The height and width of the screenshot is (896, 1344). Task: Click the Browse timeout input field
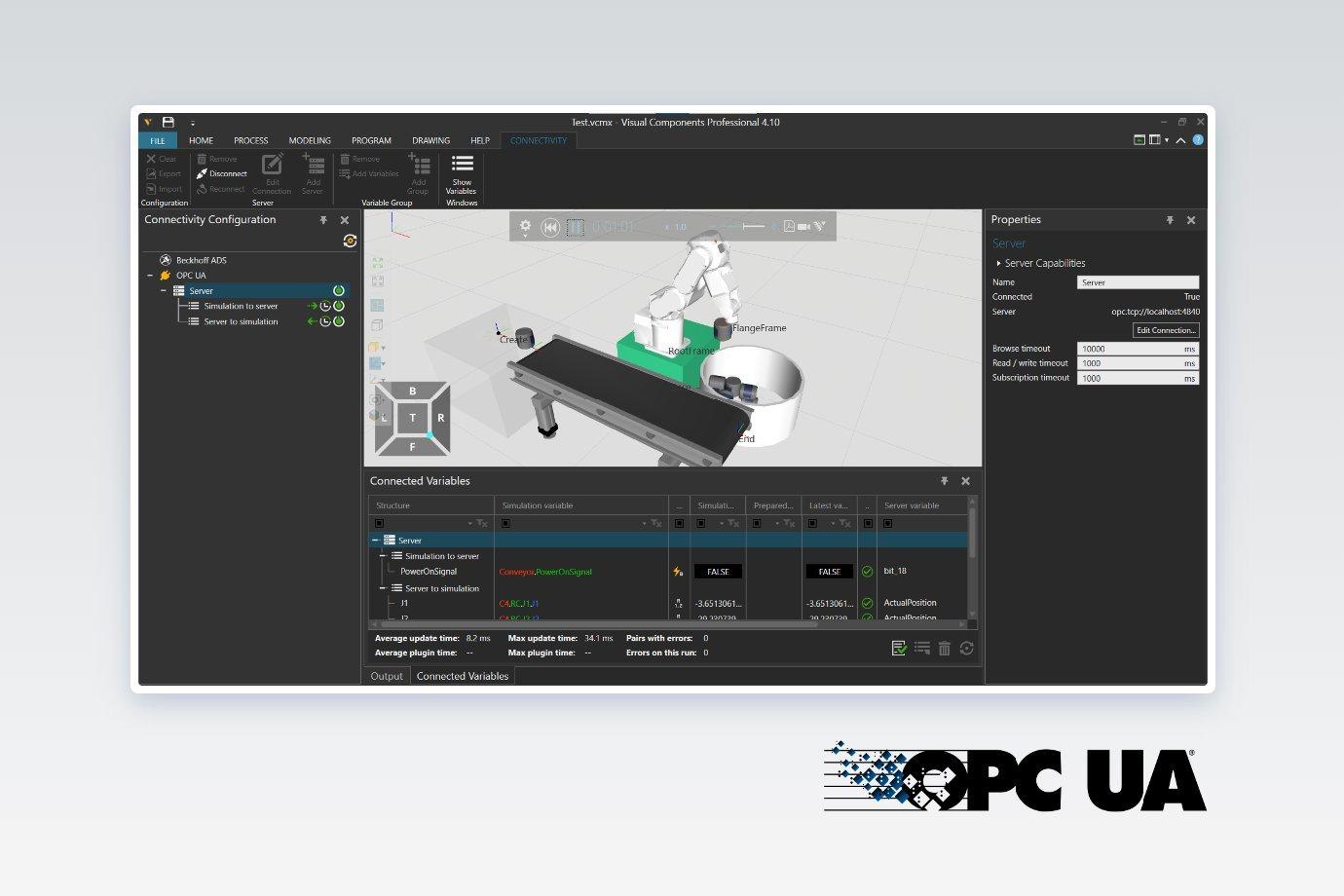click(1138, 349)
